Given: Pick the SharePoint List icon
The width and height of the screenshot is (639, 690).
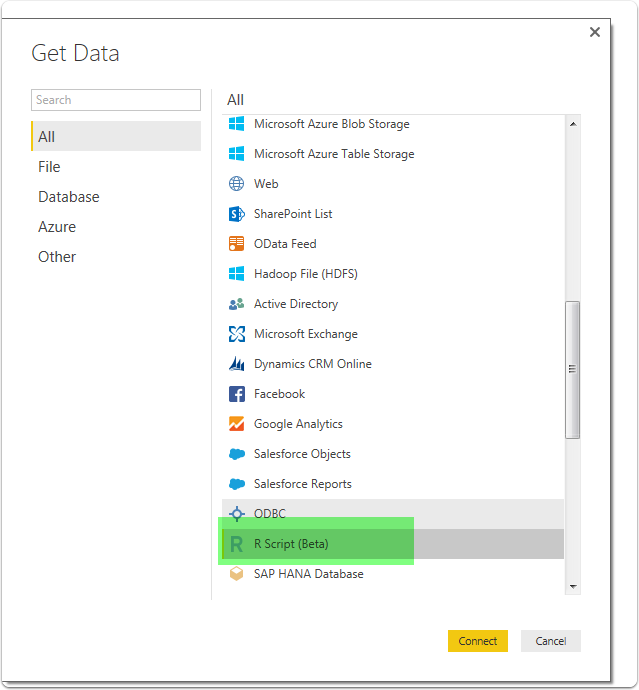Looking at the screenshot, I should (x=237, y=214).
